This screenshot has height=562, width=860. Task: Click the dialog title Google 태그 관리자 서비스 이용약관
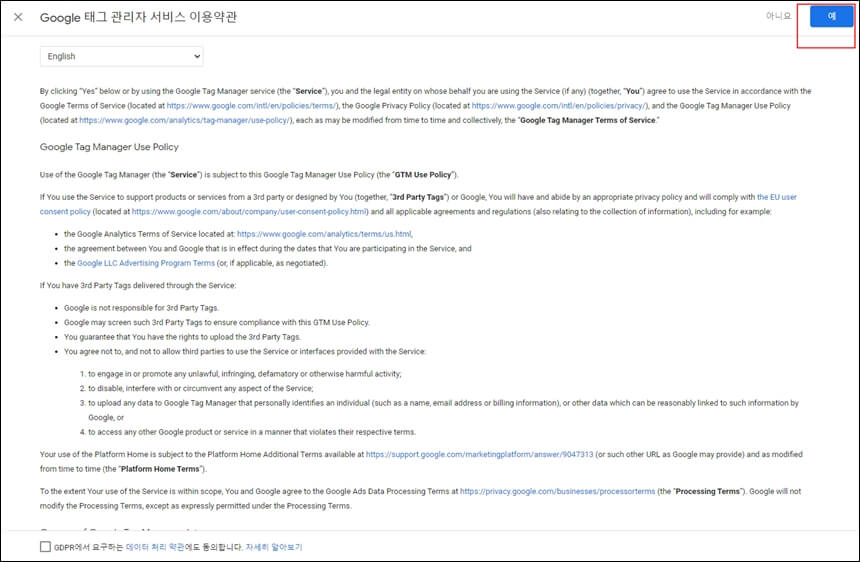[x=138, y=17]
